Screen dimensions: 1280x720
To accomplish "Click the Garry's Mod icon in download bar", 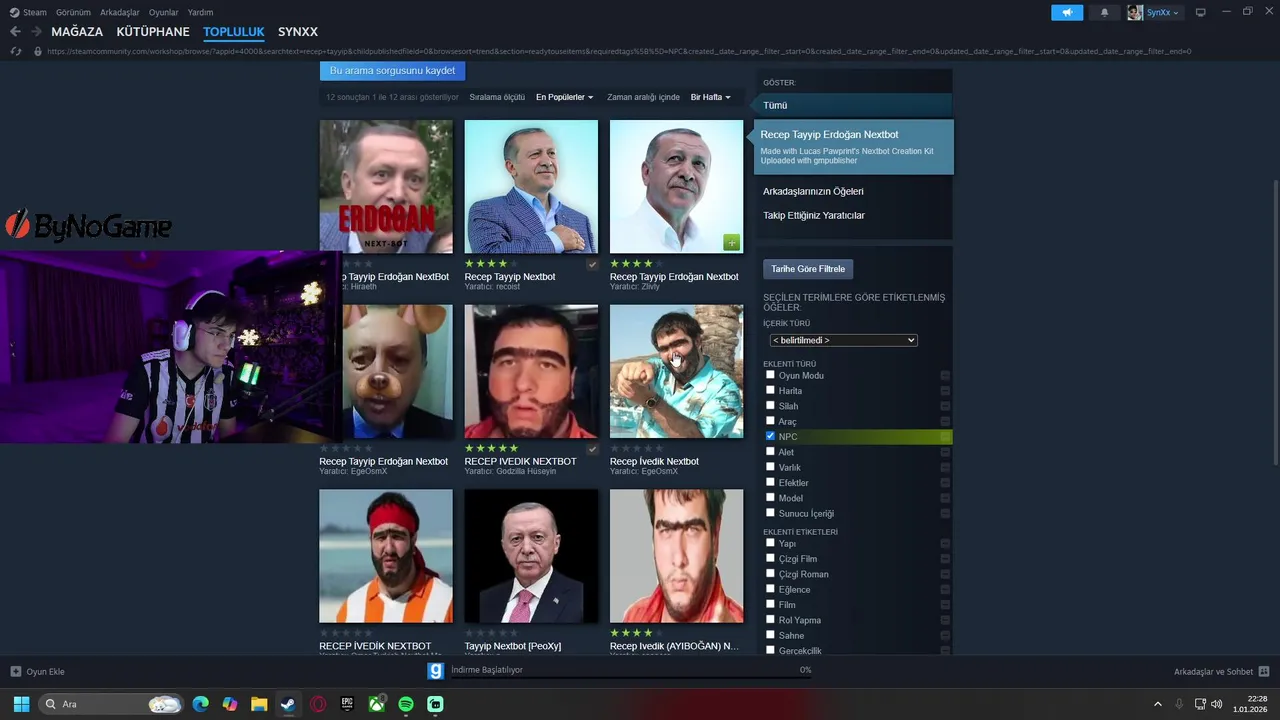I will point(435,671).
